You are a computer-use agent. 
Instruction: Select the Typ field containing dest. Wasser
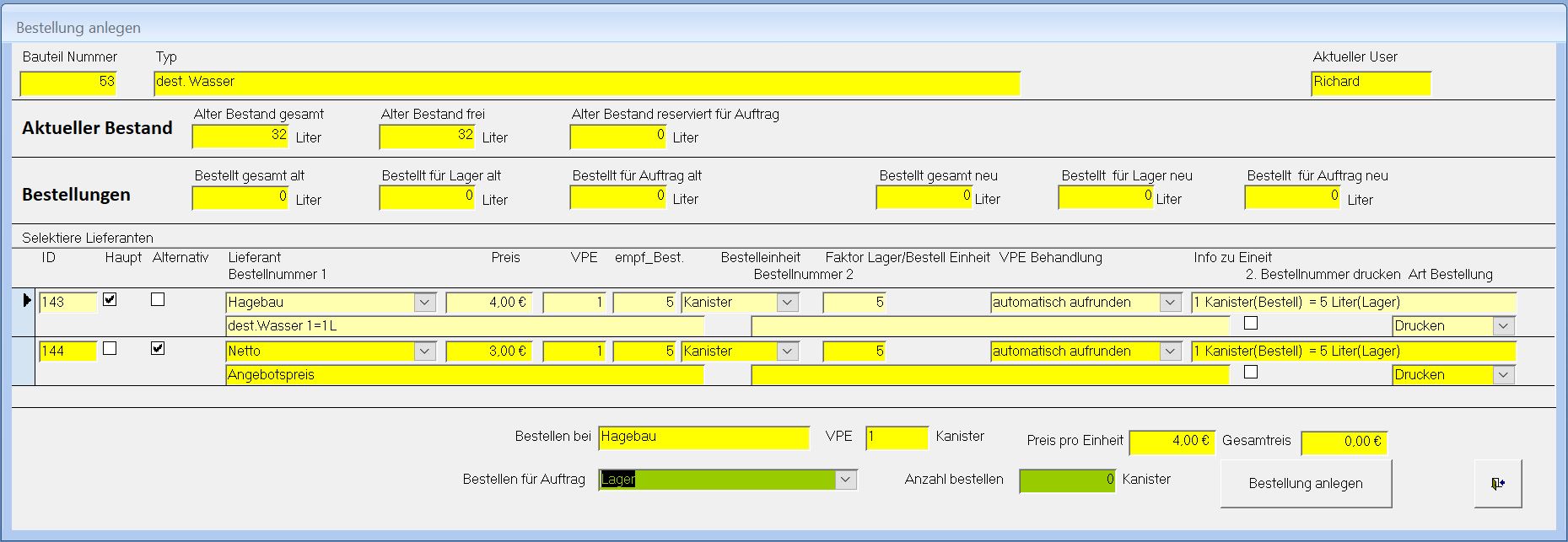[586, 83]
